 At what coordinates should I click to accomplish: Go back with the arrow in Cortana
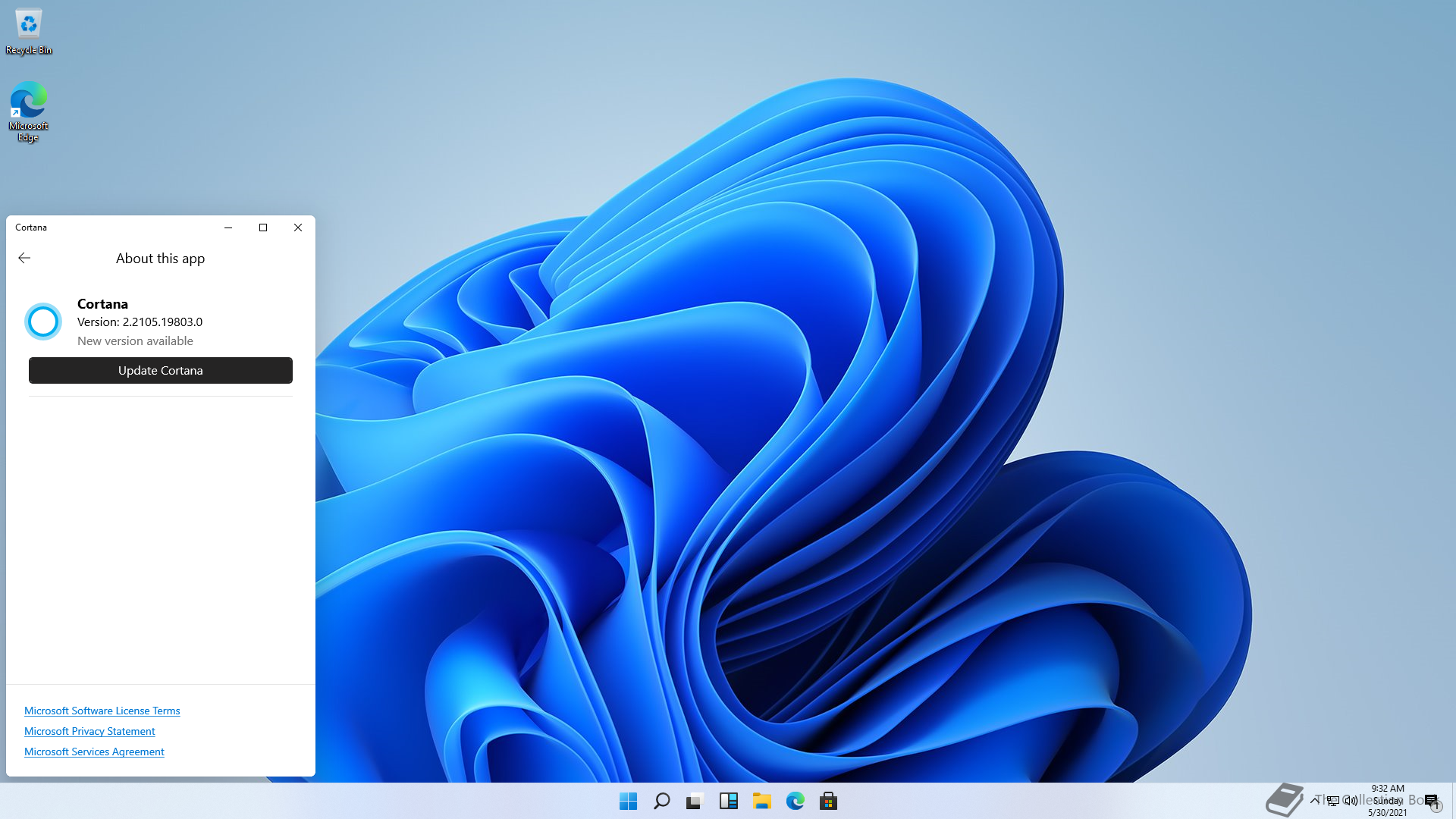point(24,259)
